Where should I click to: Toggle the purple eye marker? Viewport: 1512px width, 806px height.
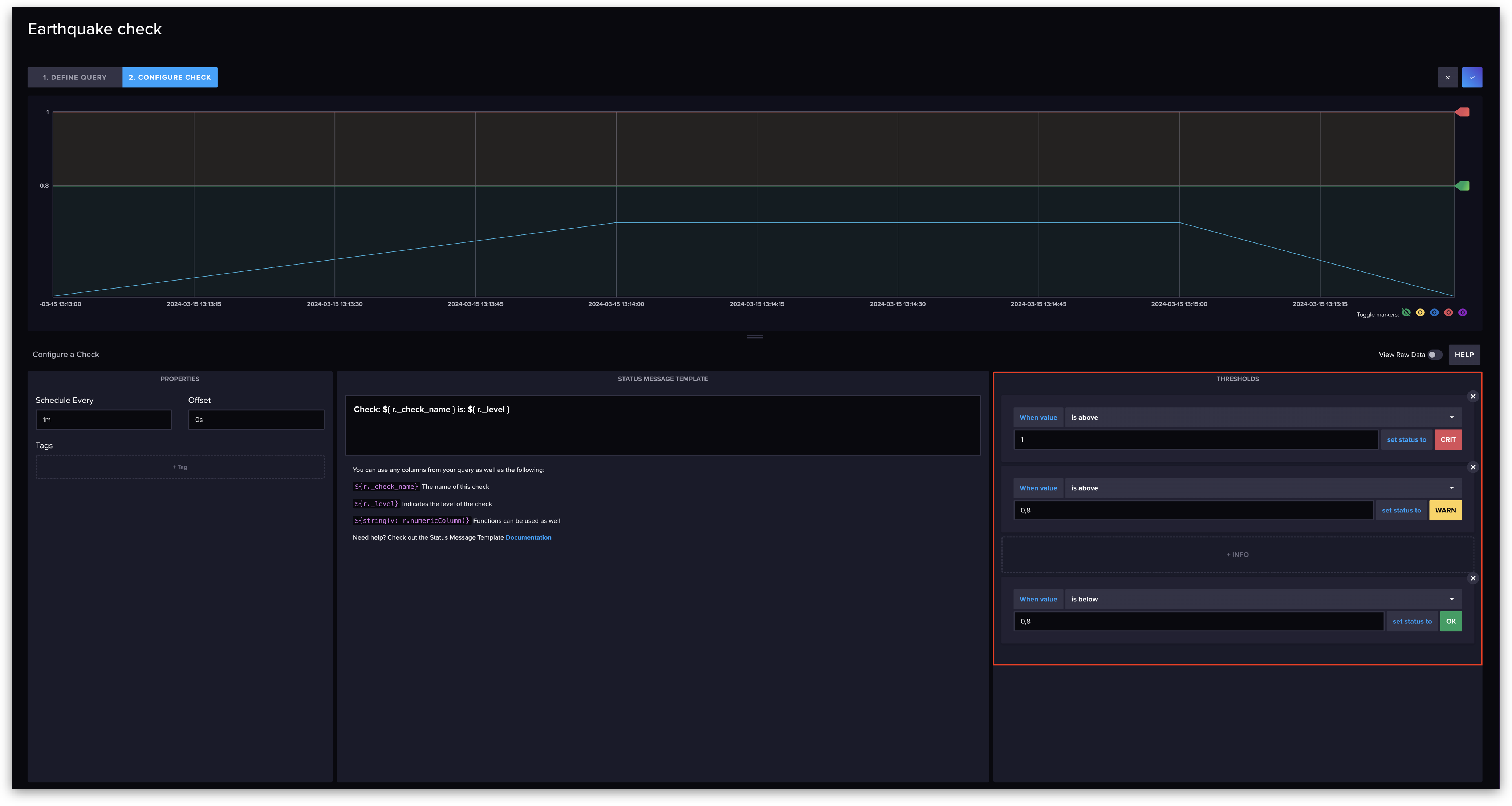[1462, 313]
